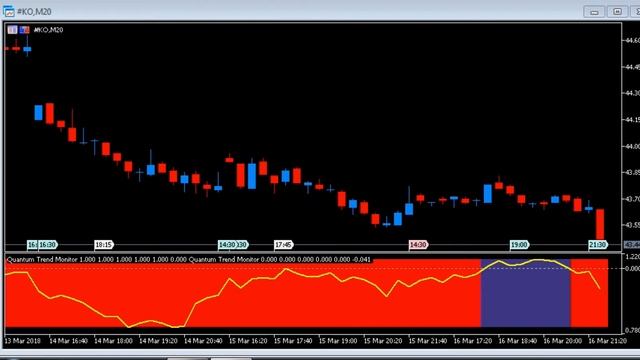This screenshot has height=360, width=640.
Task: Click the purple zone in Trend Monitor
Action: (x=526, y=293)
